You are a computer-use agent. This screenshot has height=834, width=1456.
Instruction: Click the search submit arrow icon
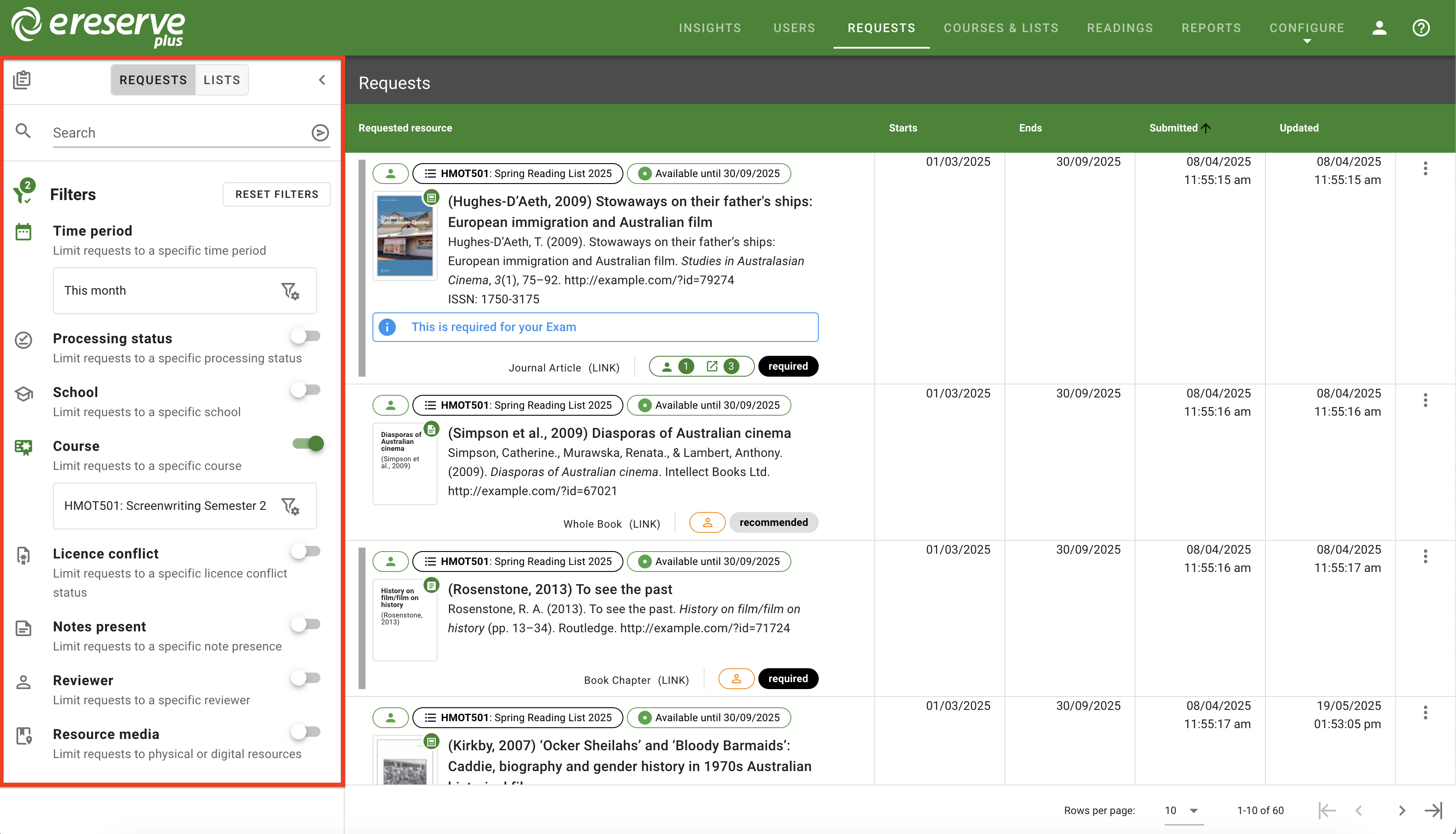320,132
